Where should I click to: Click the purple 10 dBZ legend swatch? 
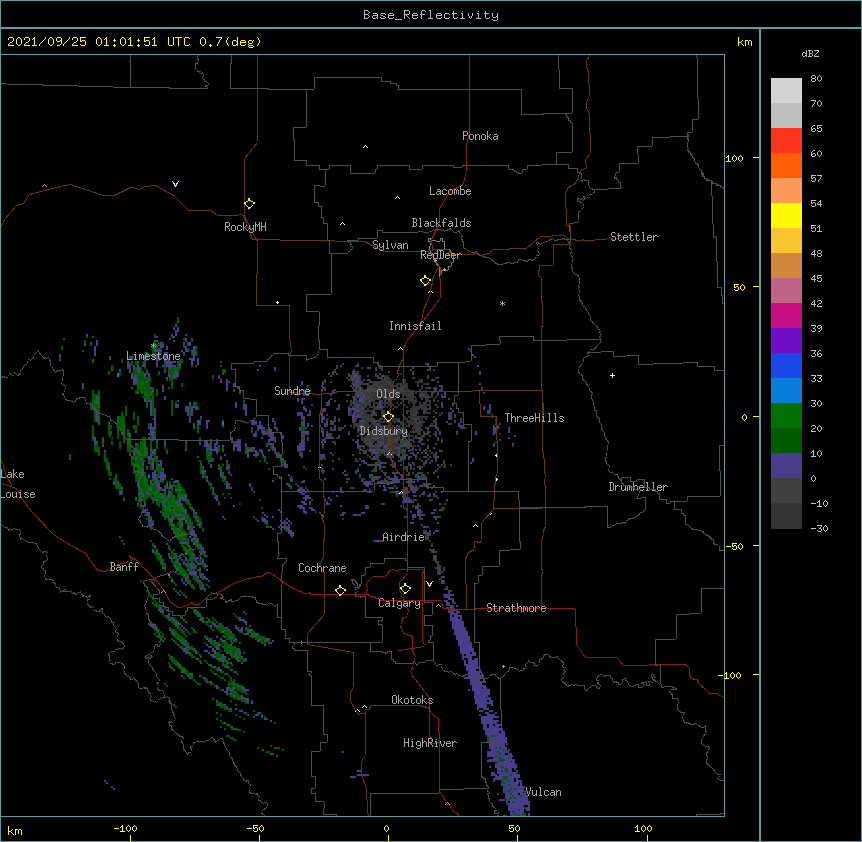786,466
